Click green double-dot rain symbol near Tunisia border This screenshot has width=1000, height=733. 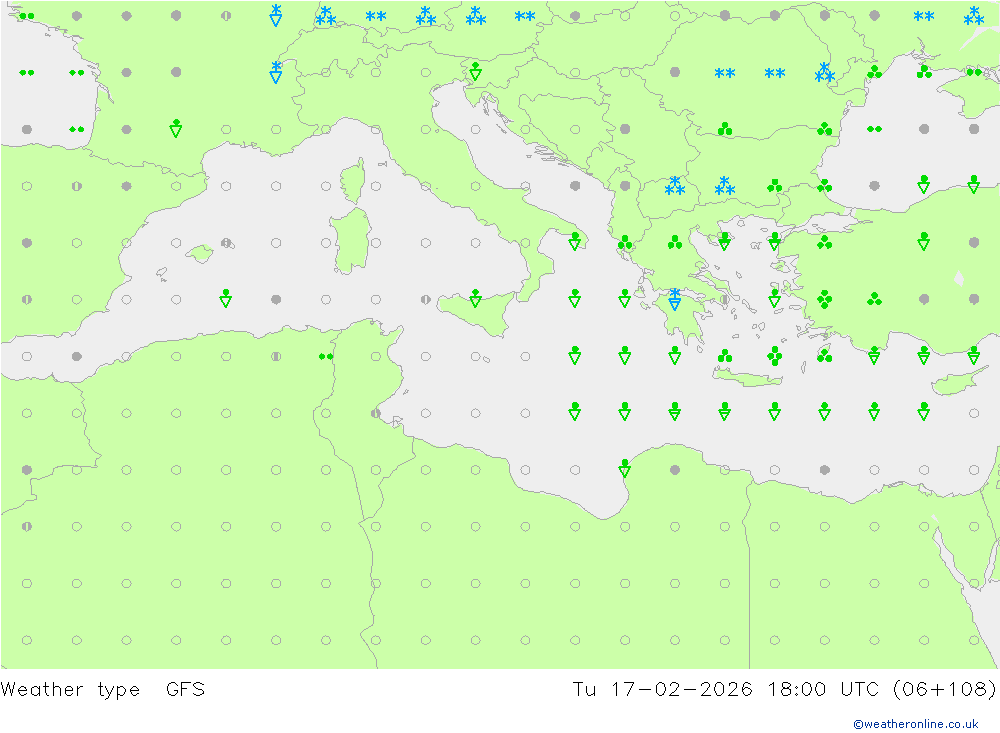[325, 356]
